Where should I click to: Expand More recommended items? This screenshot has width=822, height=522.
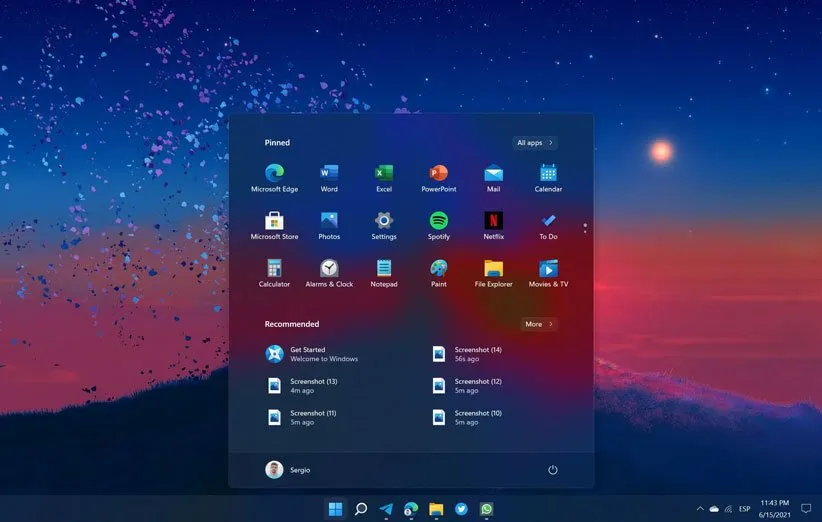(x=539, y=324)
